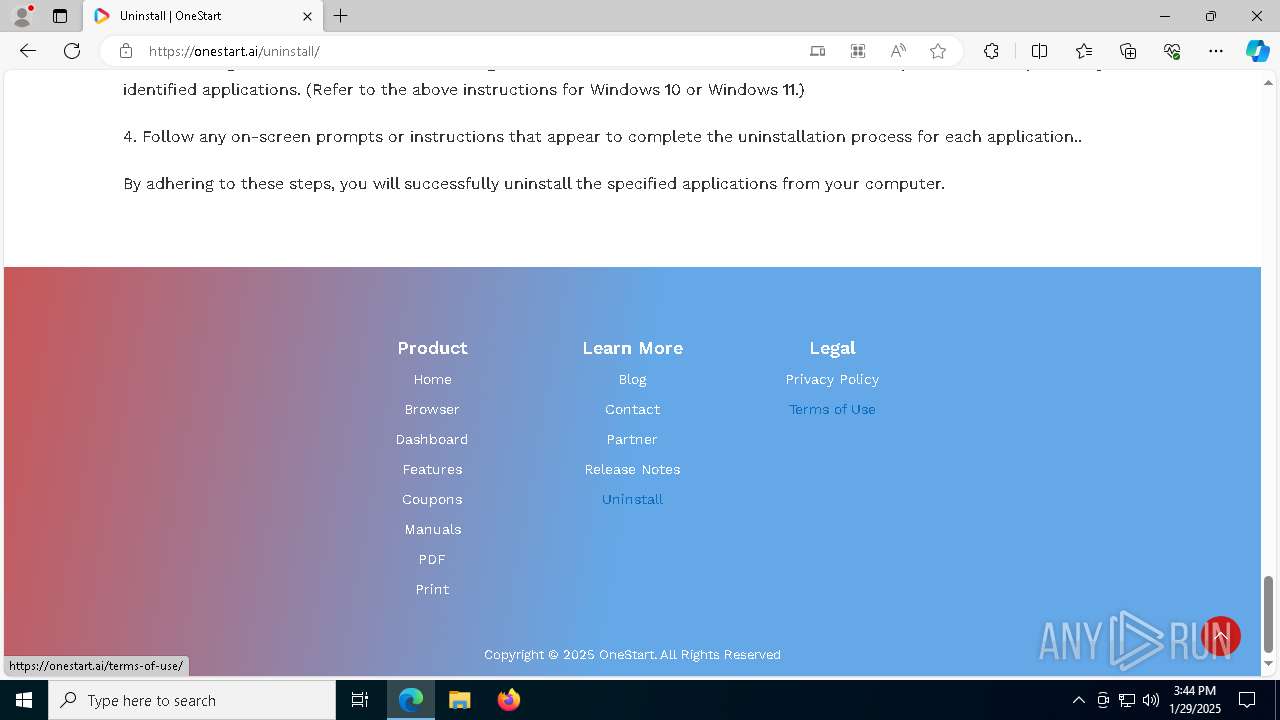The height and width of the screenshot is (720, 1280).
Task: Open the notification center icon
Action: point(1247,700)
